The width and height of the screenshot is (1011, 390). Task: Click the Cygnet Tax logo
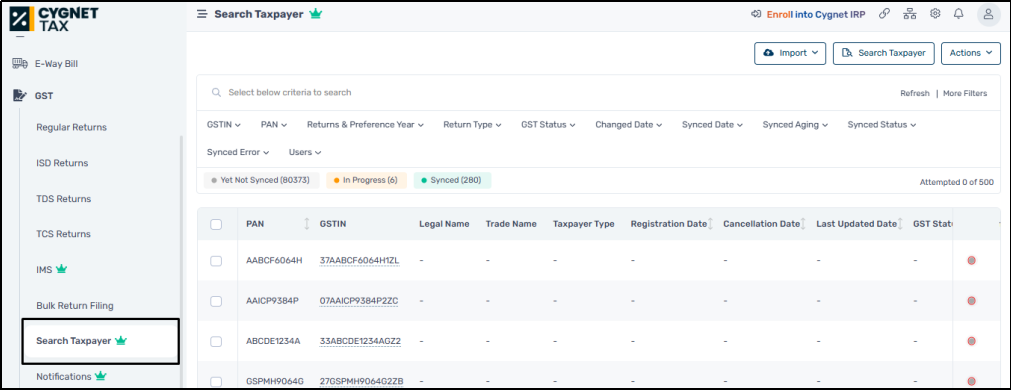click(x=53, y=19)
